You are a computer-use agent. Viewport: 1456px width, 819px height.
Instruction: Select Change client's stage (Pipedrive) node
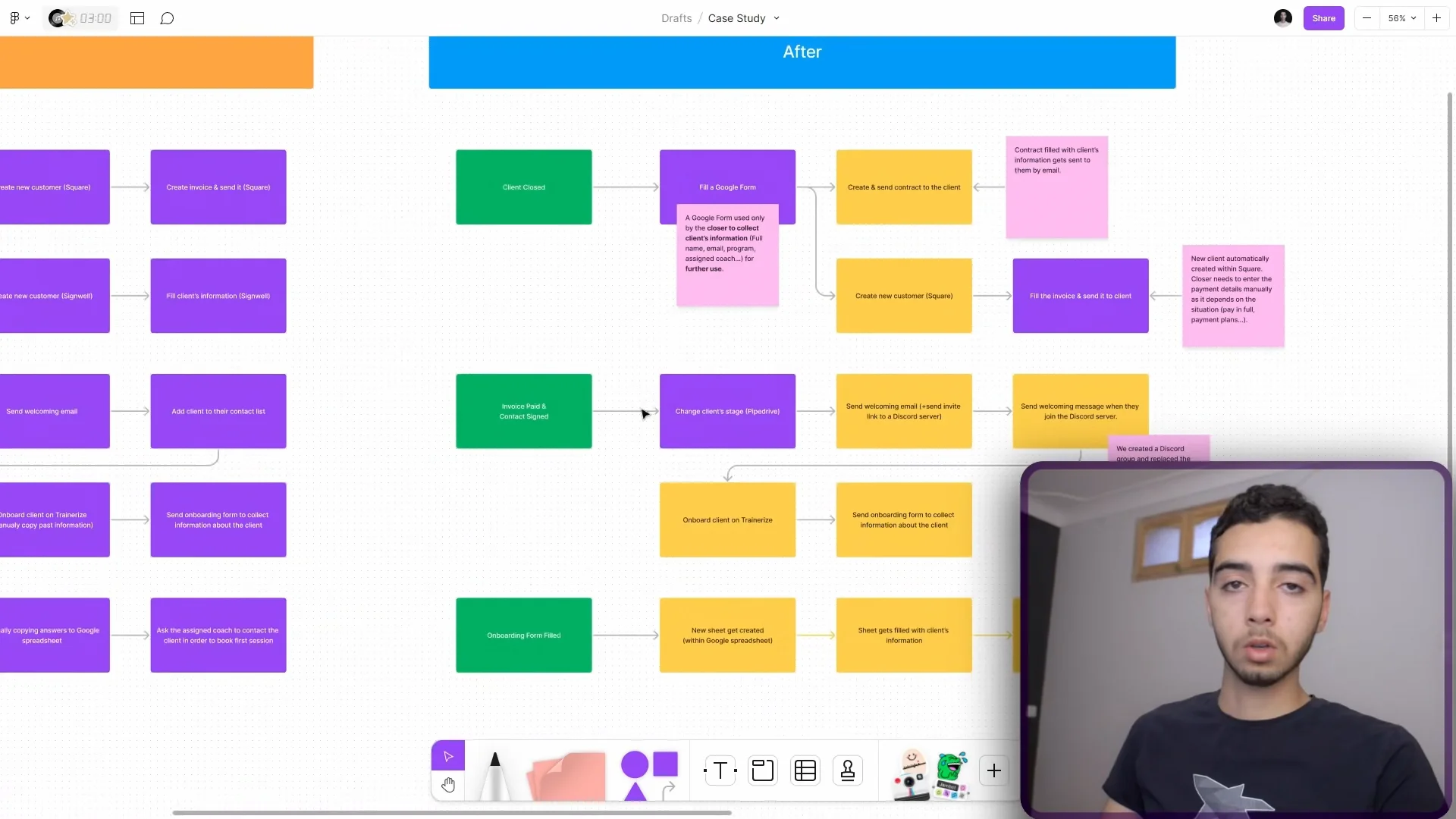coord(727,411)
